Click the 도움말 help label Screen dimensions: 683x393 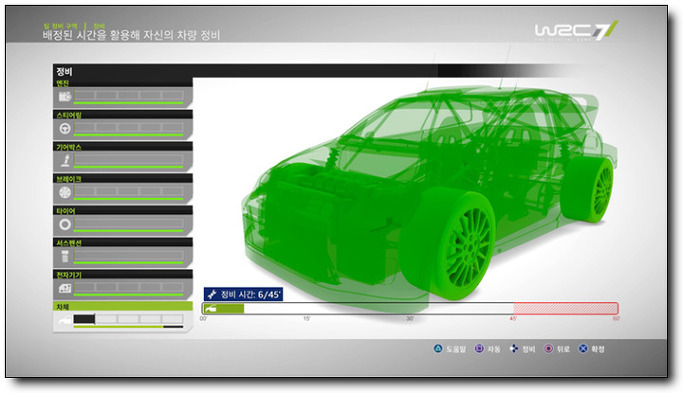click(x=456, y=349)
